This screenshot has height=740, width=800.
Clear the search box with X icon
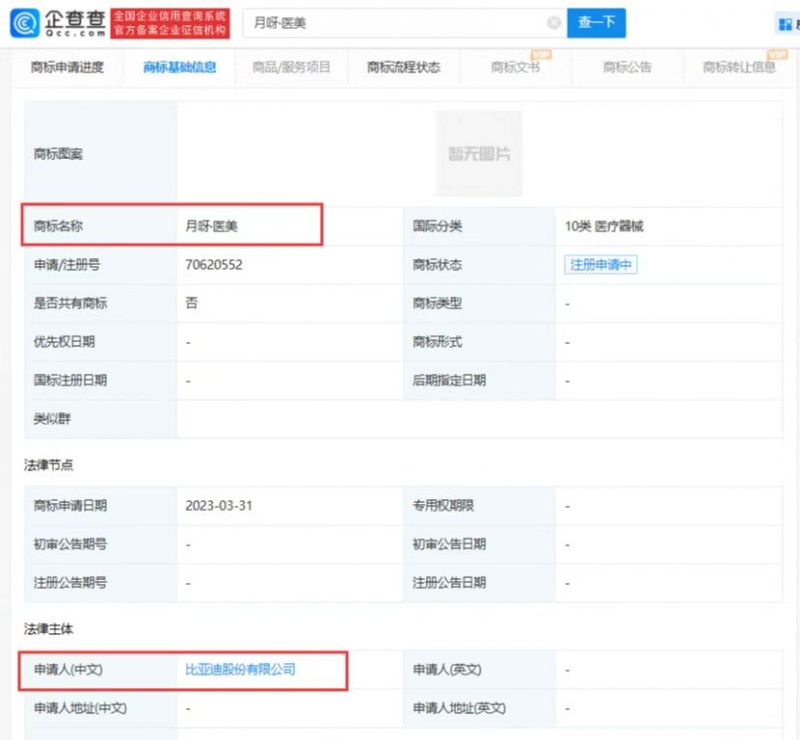coord(554,22)
